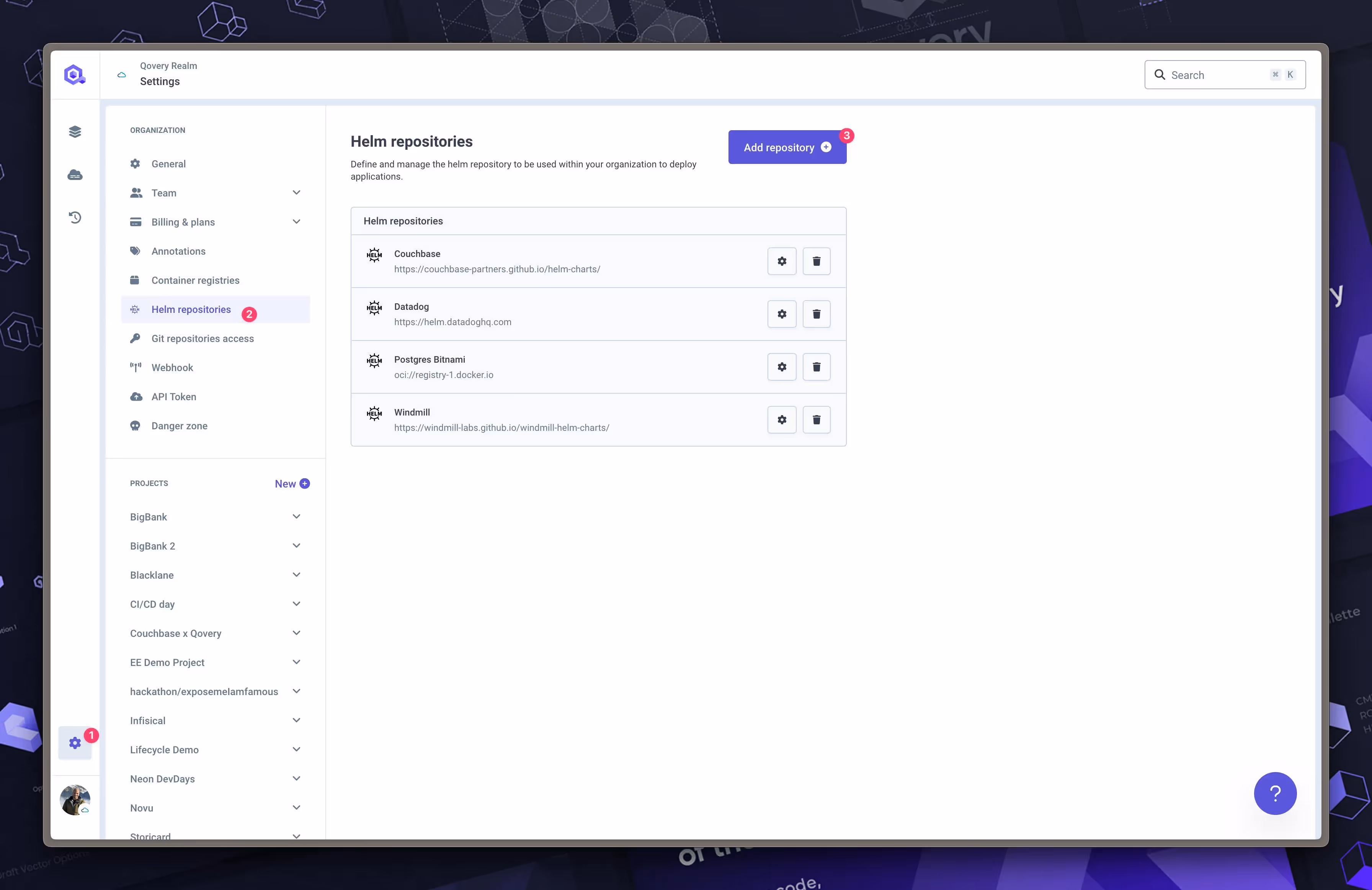Click the windmill-helm-charts URL text
Image resolution: width=1372 pixels, height=890 pixels.
[x=501, y=428]
